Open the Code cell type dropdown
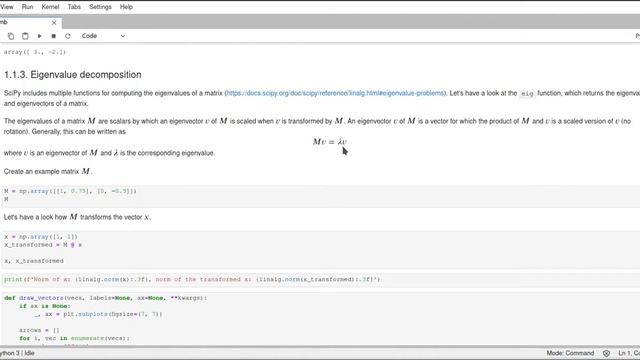Viewport: 640px width, 360px height. click(x=103, y=36)
